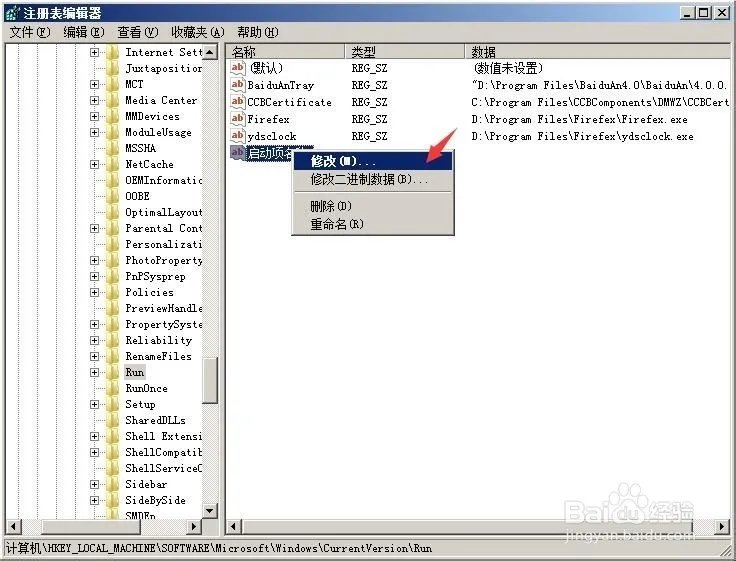Expand the Internet Settings tree node
The height and width of the screenshot is (561, 736).
94,52
